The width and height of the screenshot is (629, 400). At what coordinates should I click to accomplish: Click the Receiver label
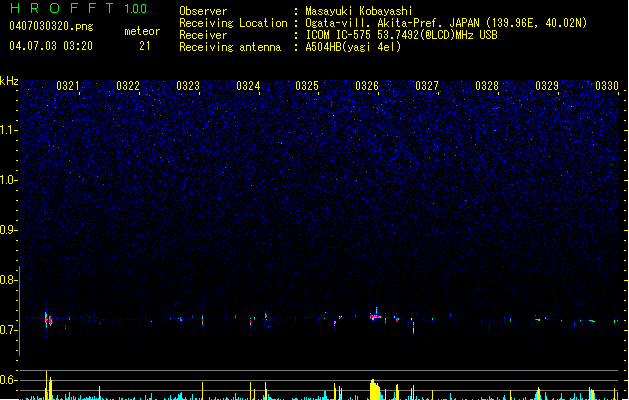coord(203,35)
